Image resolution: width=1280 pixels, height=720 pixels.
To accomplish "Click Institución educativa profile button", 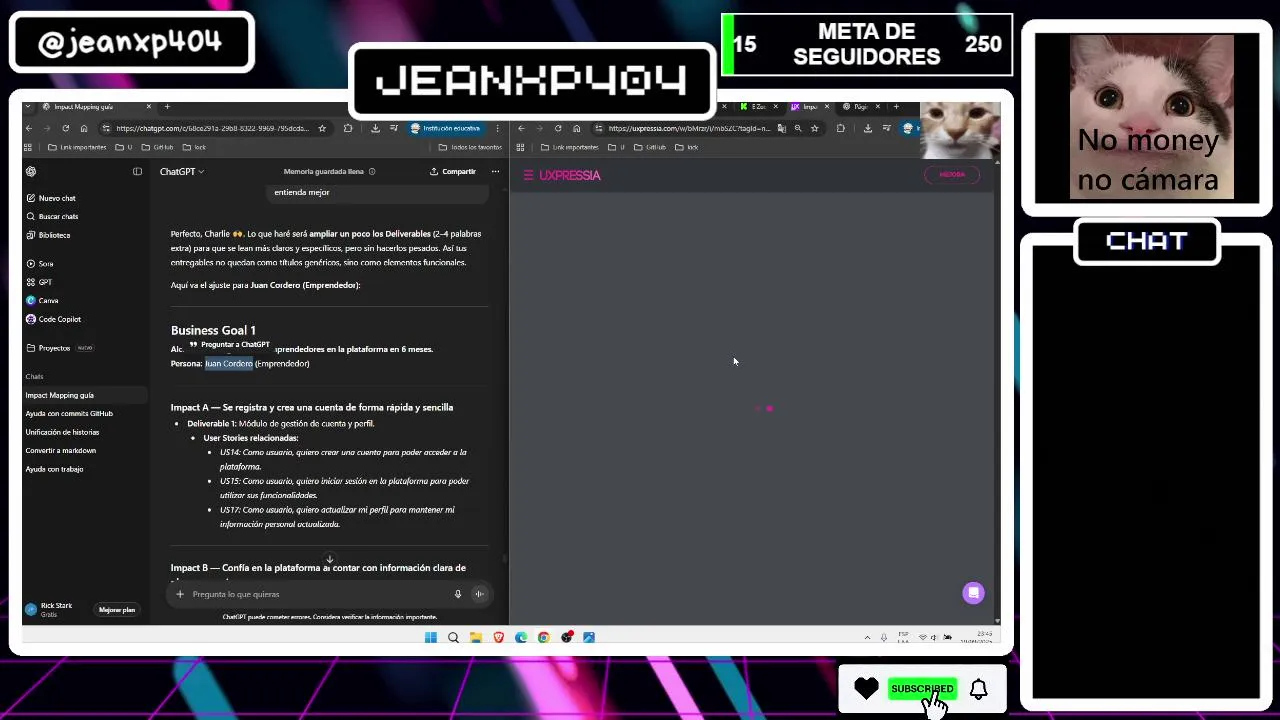I will click(x=447, y=128).
